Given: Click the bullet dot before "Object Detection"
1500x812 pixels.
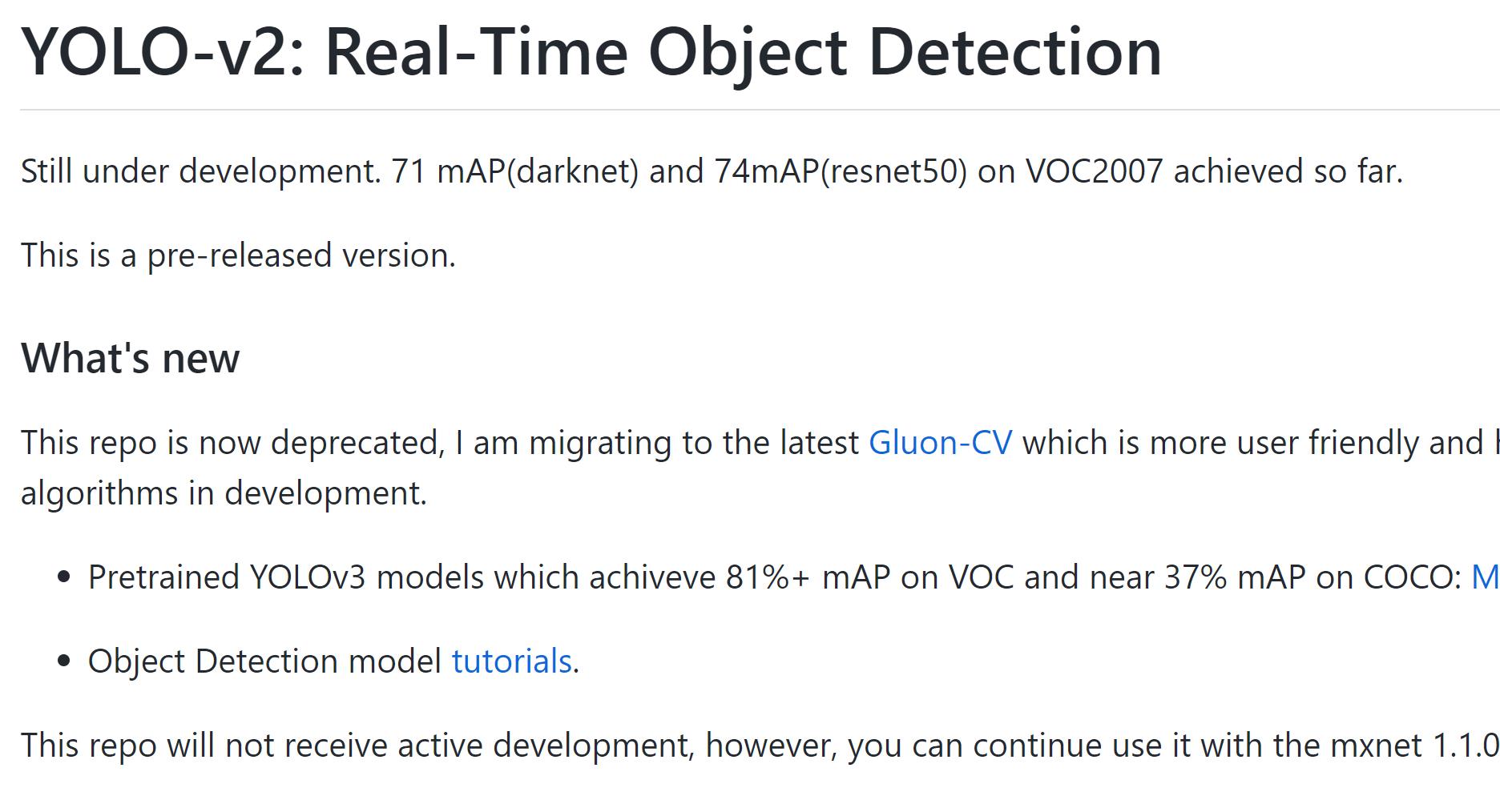Looking at the screenshot, I should [65, 661].
